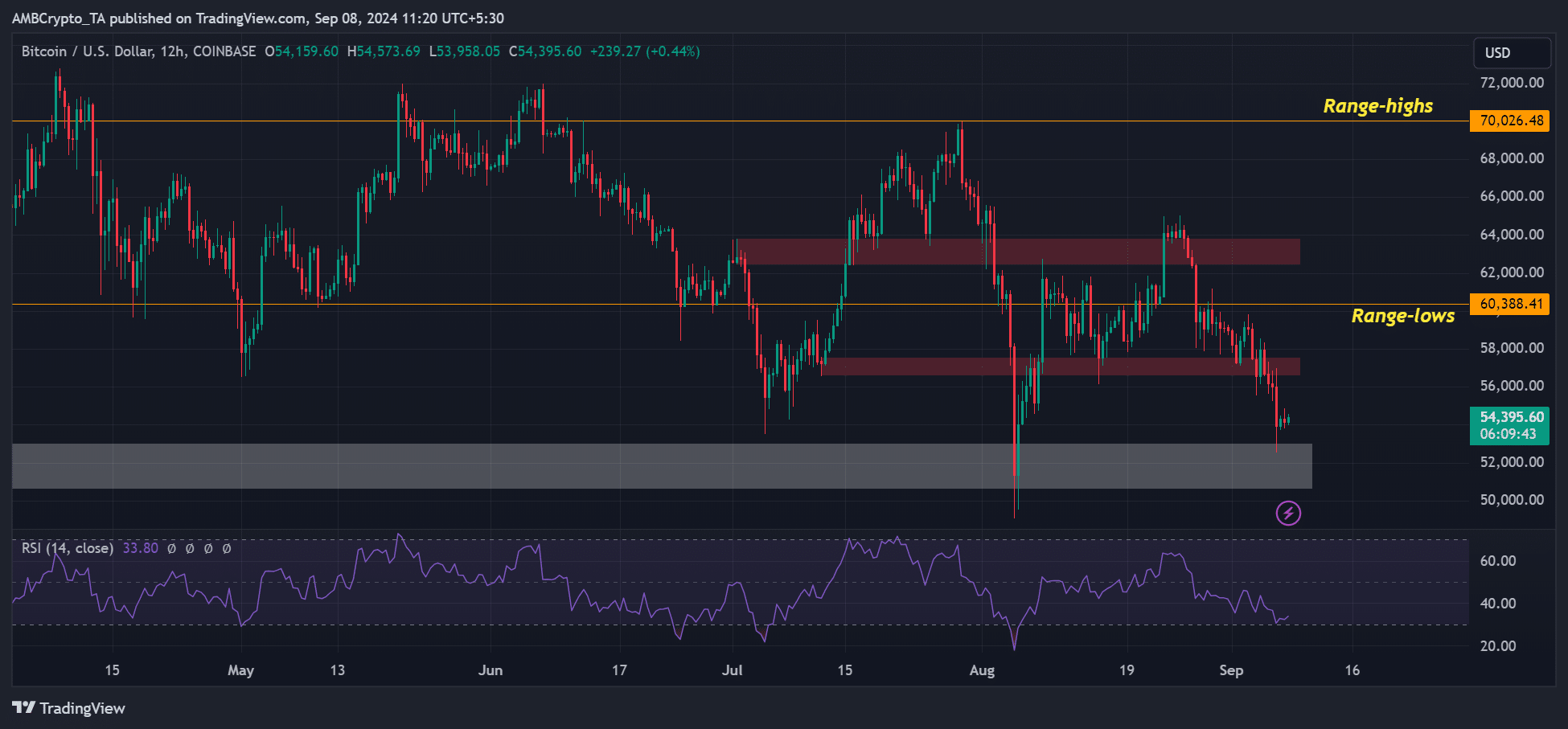
Task: Click the 66,000.00 price axis label
Action: click(x=1512, y=196)
